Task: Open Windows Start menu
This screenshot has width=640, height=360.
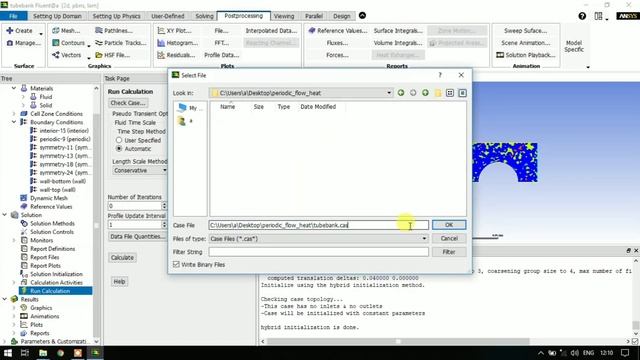Action: pos(8,353)
